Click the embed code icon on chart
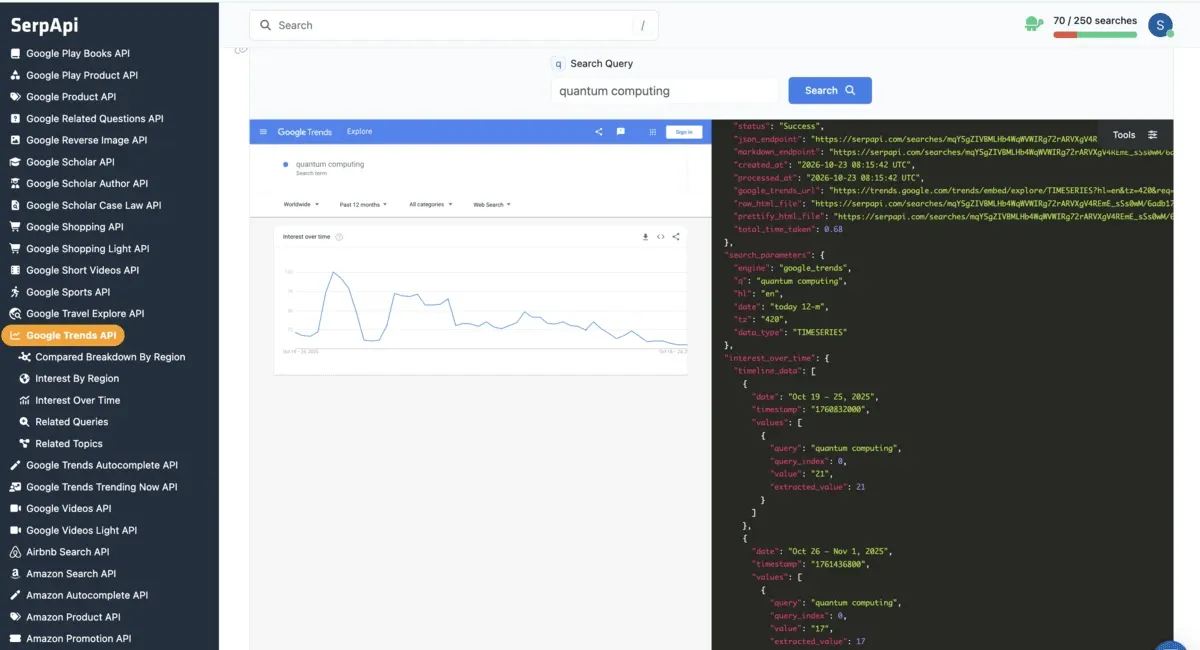 [661, 237]
